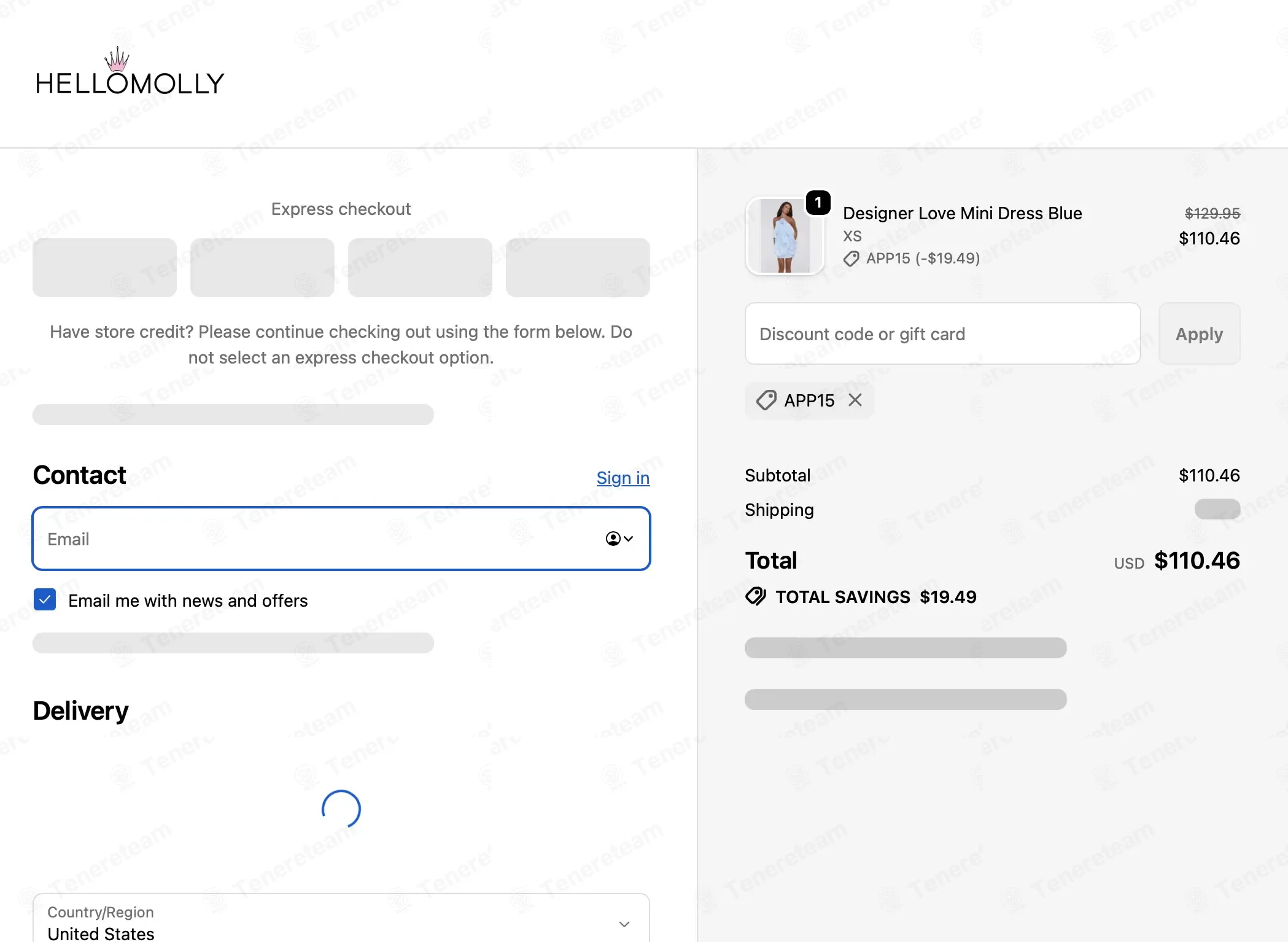Open the Sign in link
This screenshot has width=1288, height=942.
coord(623,478)
